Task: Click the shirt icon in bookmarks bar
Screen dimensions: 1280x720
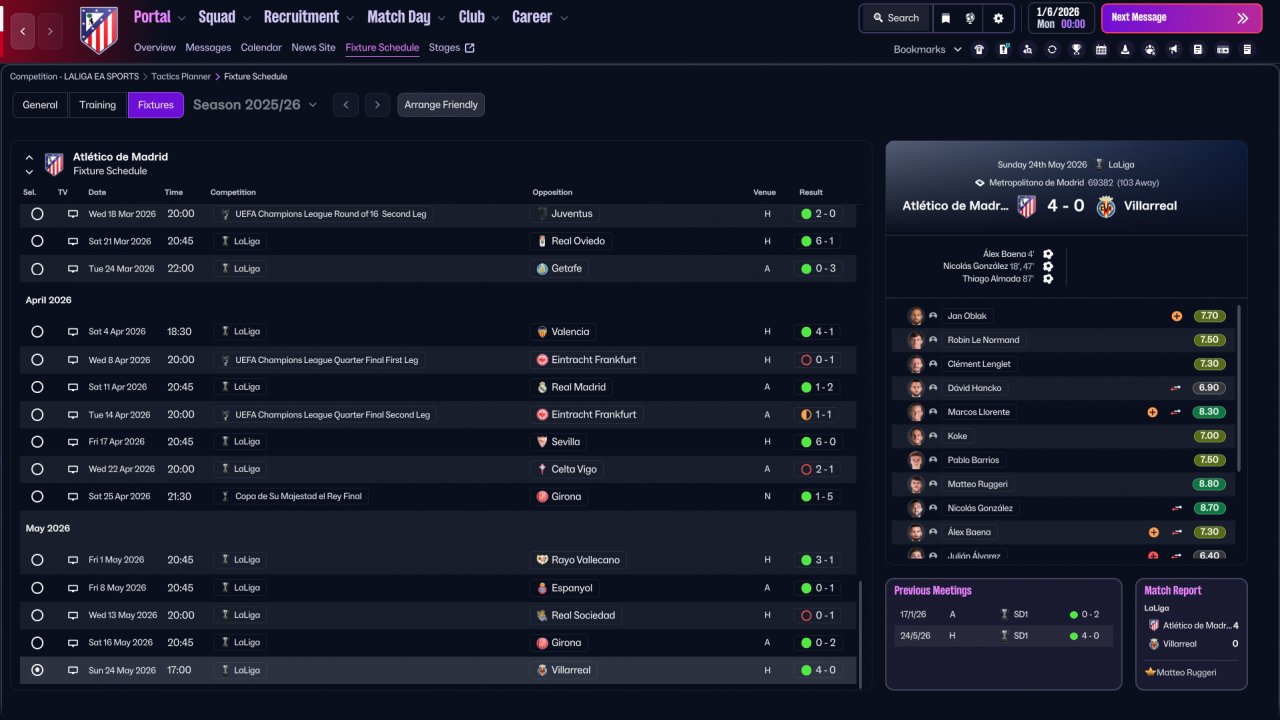Action: pos(979,49)
